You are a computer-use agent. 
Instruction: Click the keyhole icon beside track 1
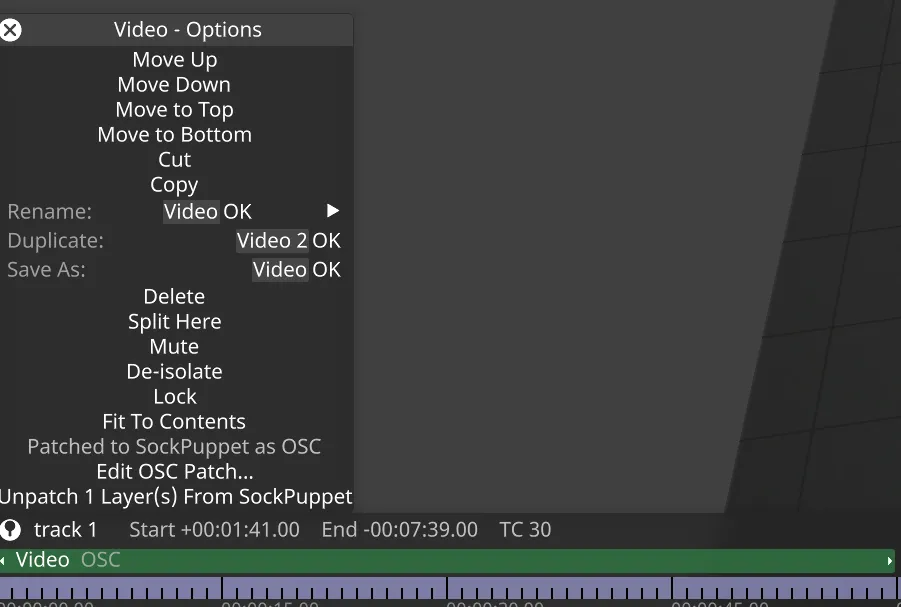pyautogui.click(x=10, y=529)
